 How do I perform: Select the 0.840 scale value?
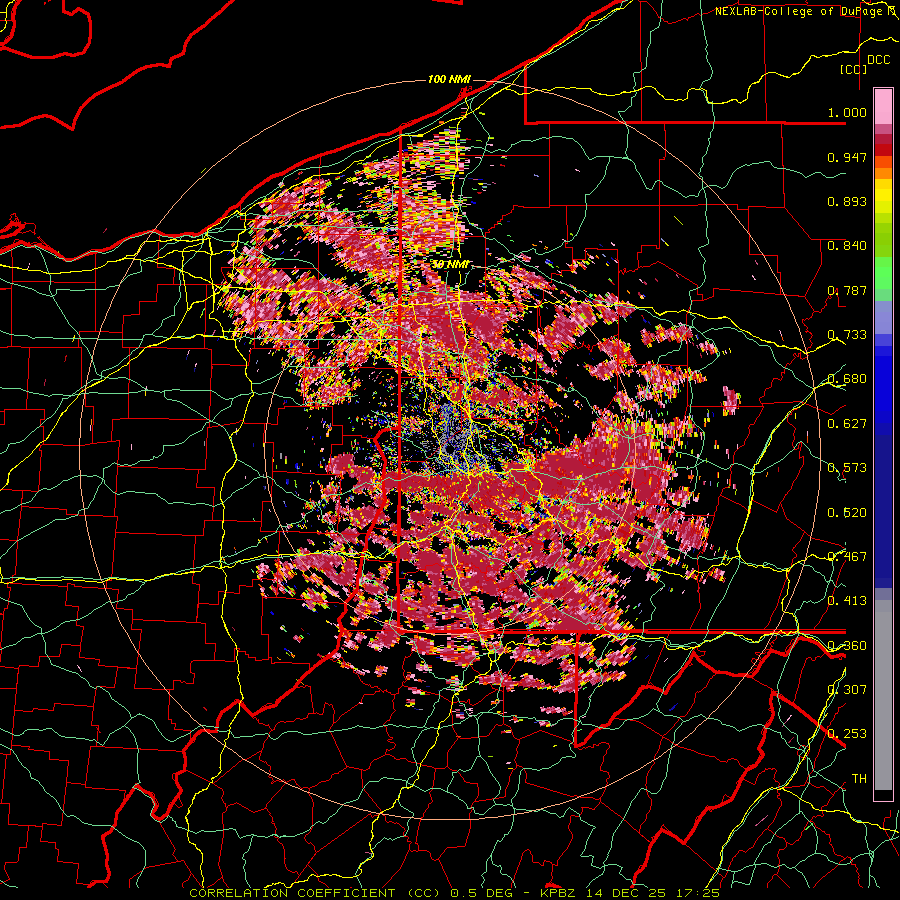[x=847, y=246]
